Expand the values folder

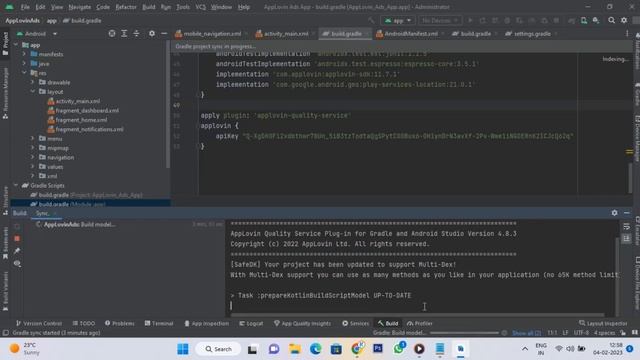point(33,167)
